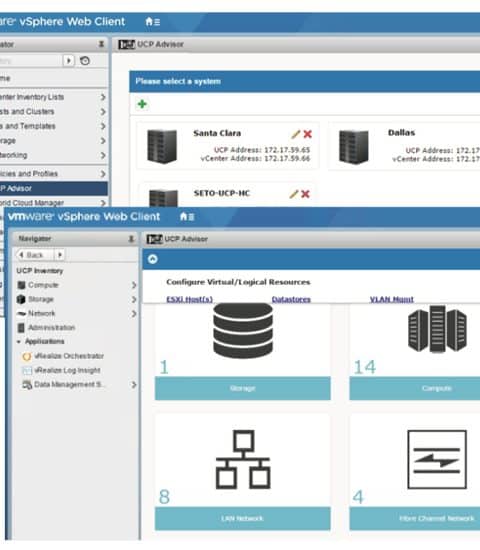Image resolution: width=480 pixels, height=550 pixels.
Task: Open the Datastores link
Action: click(x=291, y=299)
